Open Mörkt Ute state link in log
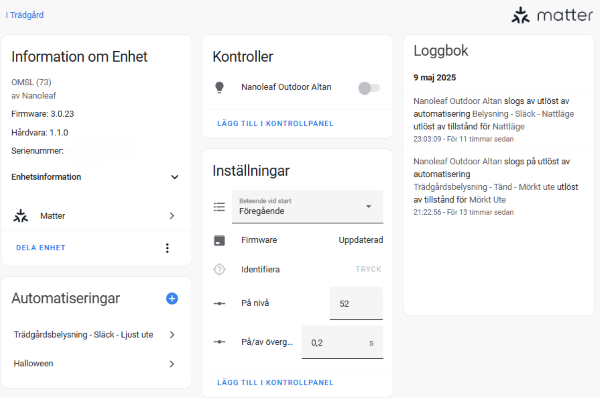 pyautogui.click(x=488, y=199)
